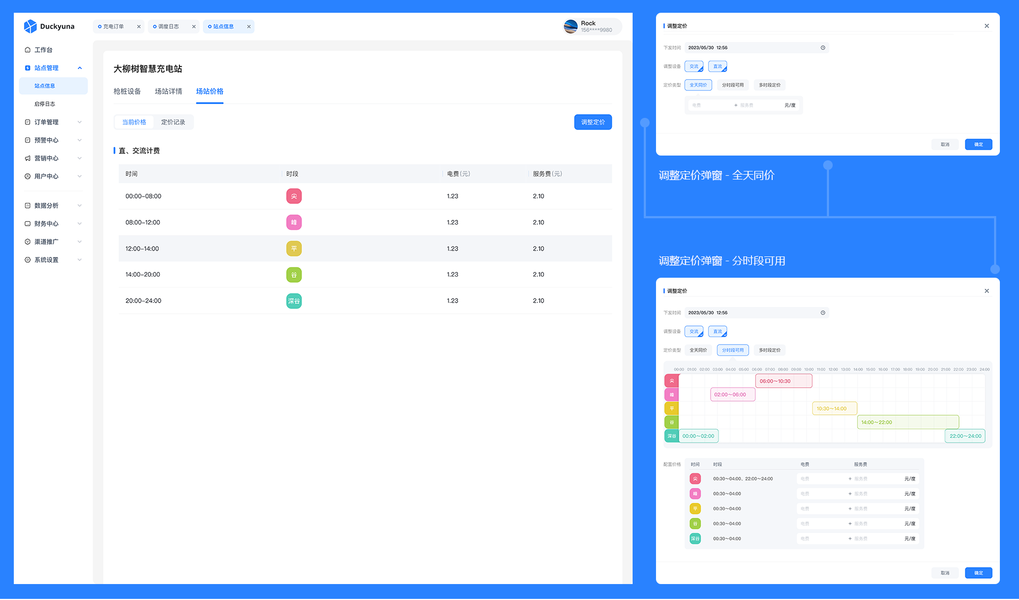Expand the 预警中心 menu chevron

pos(79,140)
